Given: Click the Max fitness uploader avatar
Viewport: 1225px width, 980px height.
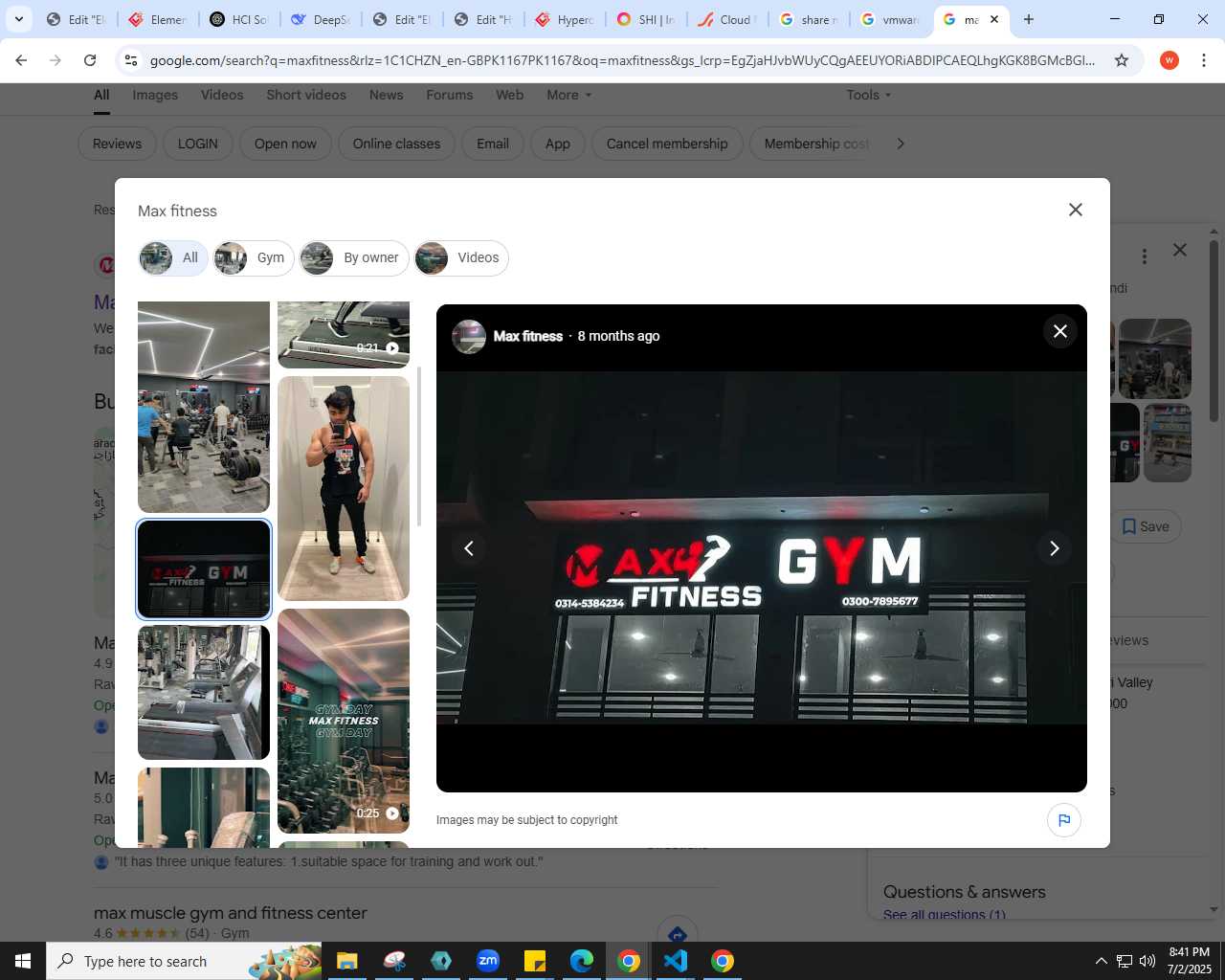Looking at the screenshot, I should (469, 336).
